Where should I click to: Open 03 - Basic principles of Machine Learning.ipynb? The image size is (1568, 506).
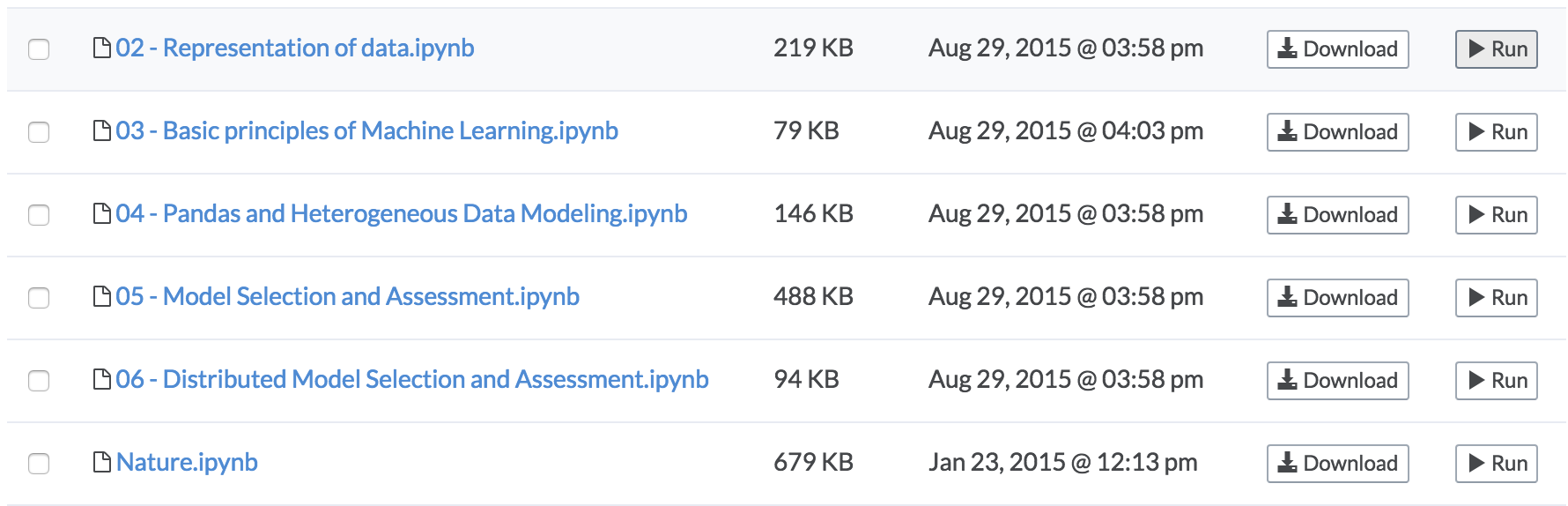[367, 130]
